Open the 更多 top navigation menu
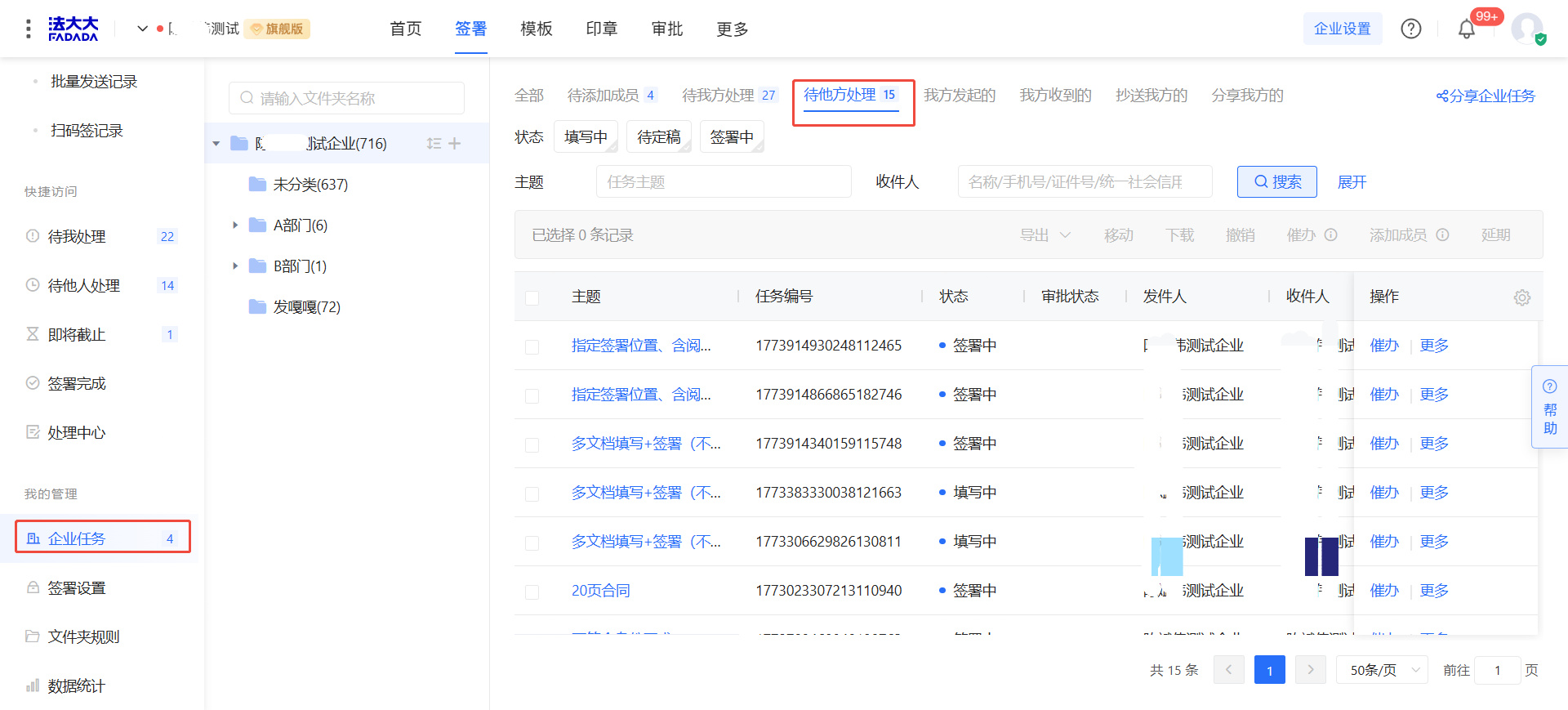Screen dimensions: 1568x710 733,29
